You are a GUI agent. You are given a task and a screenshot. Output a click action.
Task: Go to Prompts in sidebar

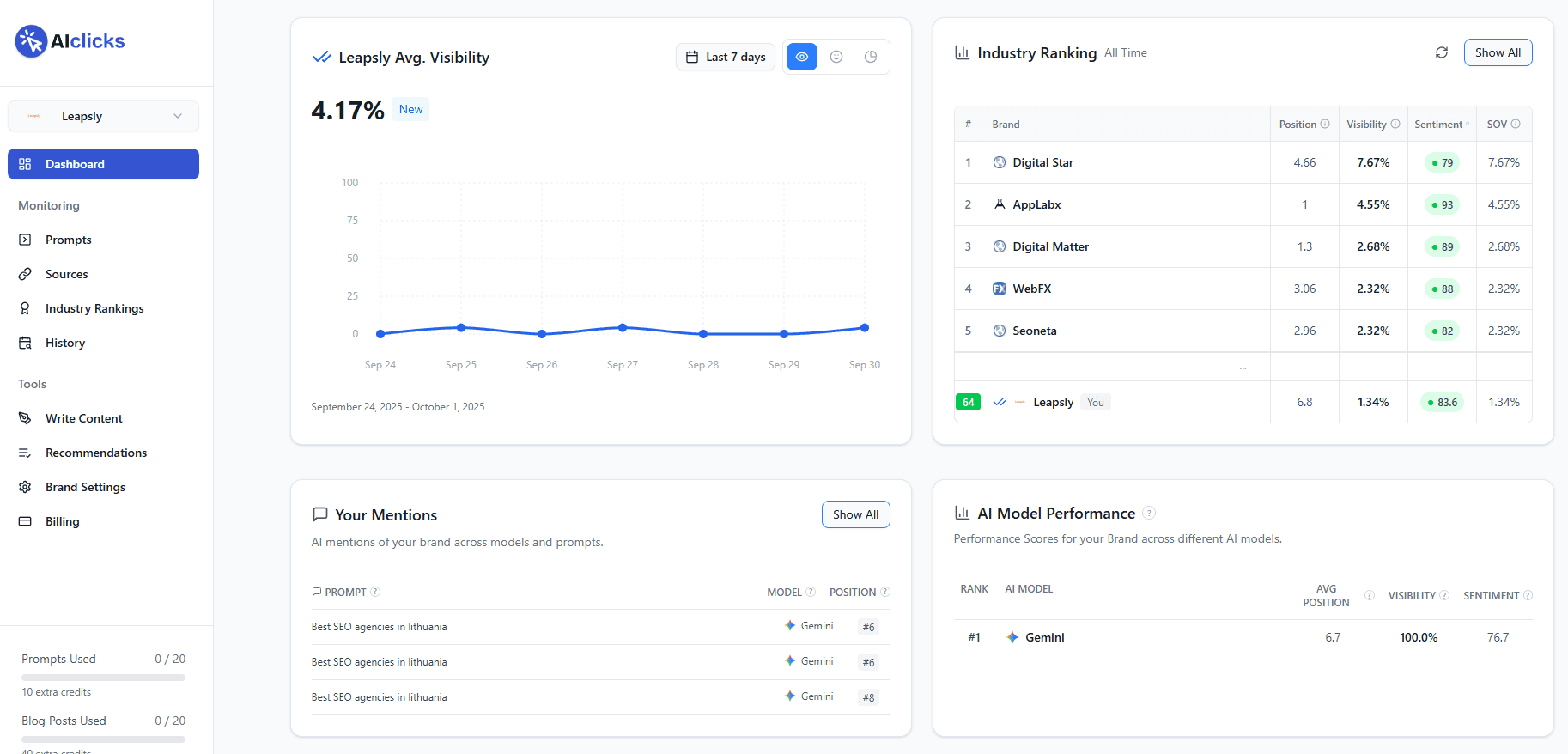click(x=68, y=240)
